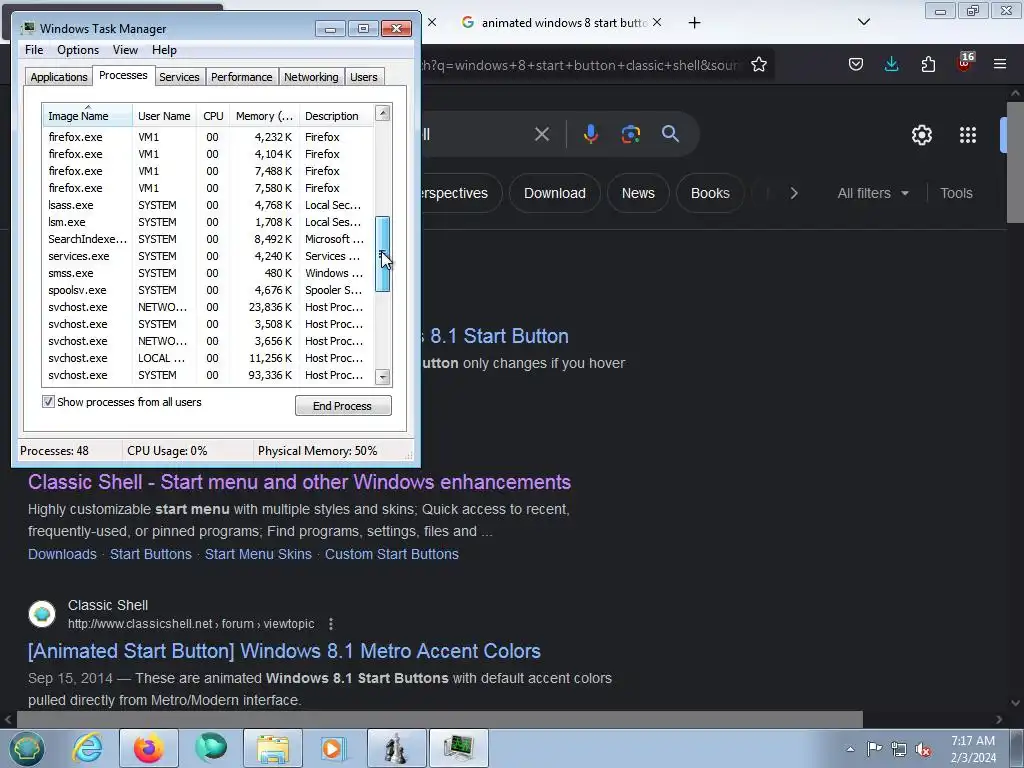Open Task Manager File menu
1024x768 pixels.
(x=34, y=50)
